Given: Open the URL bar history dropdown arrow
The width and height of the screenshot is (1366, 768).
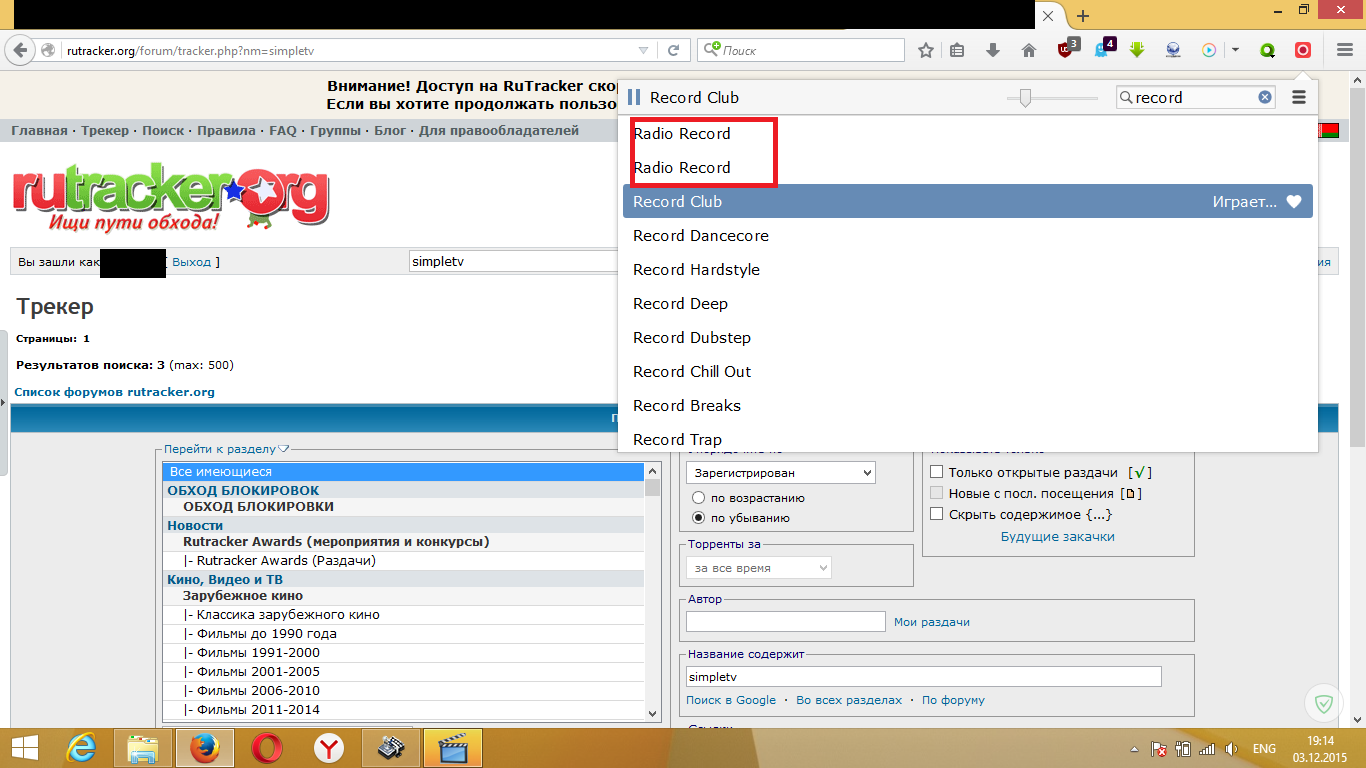Looking at the screenshot, I should click(x=643, y=50).
